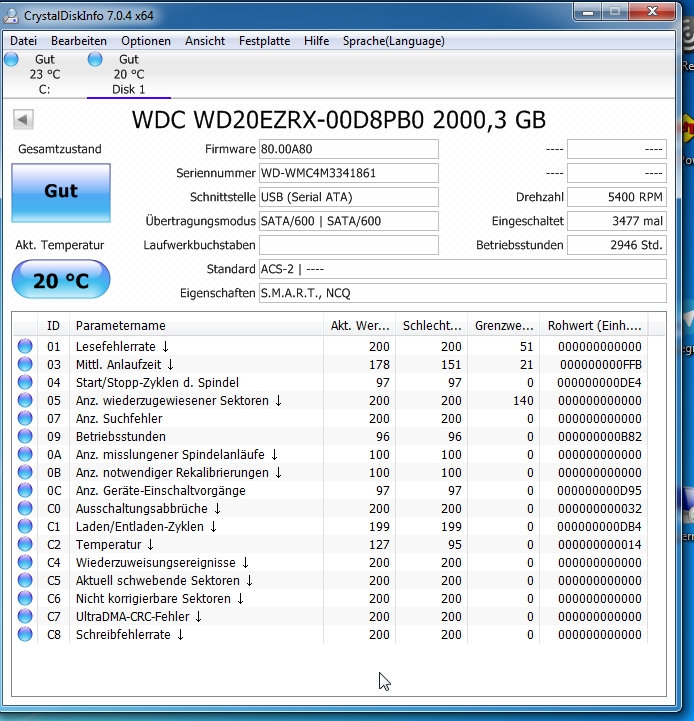Click the WDC WD20EZRX-00D8PB0 model title

pos(339,120)
